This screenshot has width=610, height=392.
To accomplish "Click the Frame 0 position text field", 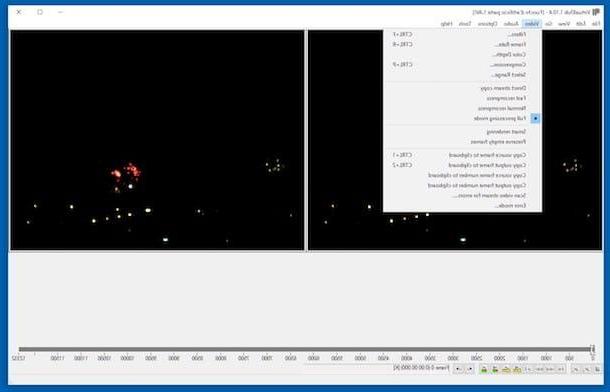I will pyautogui.click(x=421, y=368).
